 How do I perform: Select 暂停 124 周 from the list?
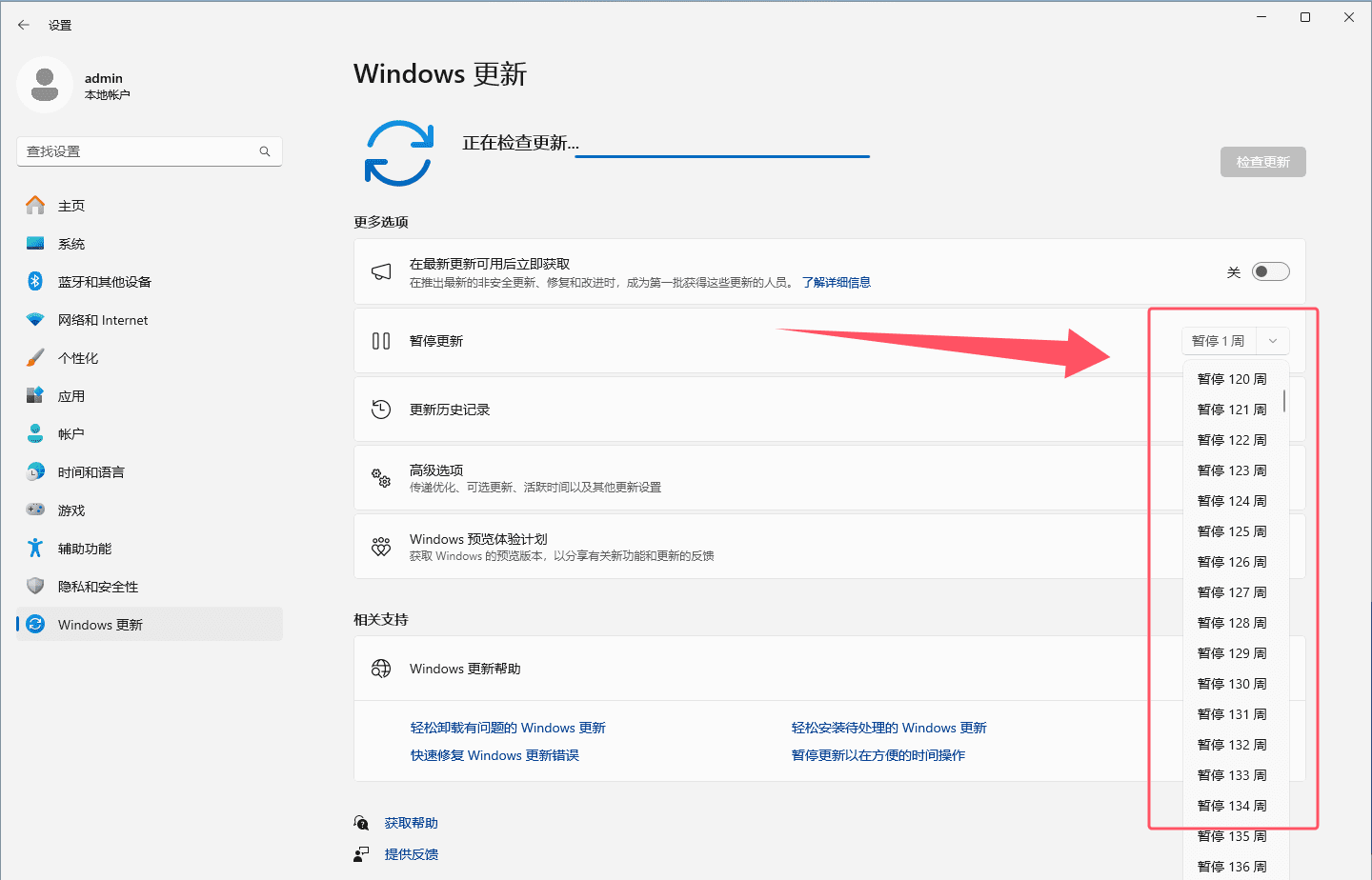coord(1232,501)
